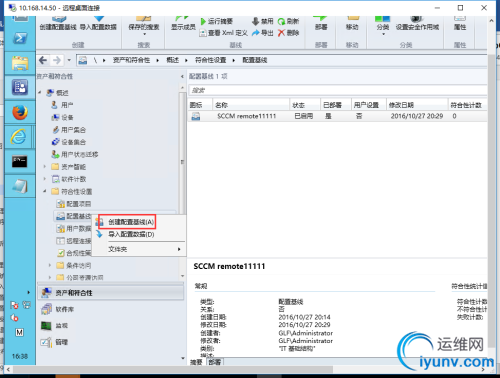Expand the 软件计数 tree node
This screenshot has width=500, height=378.
45,179
